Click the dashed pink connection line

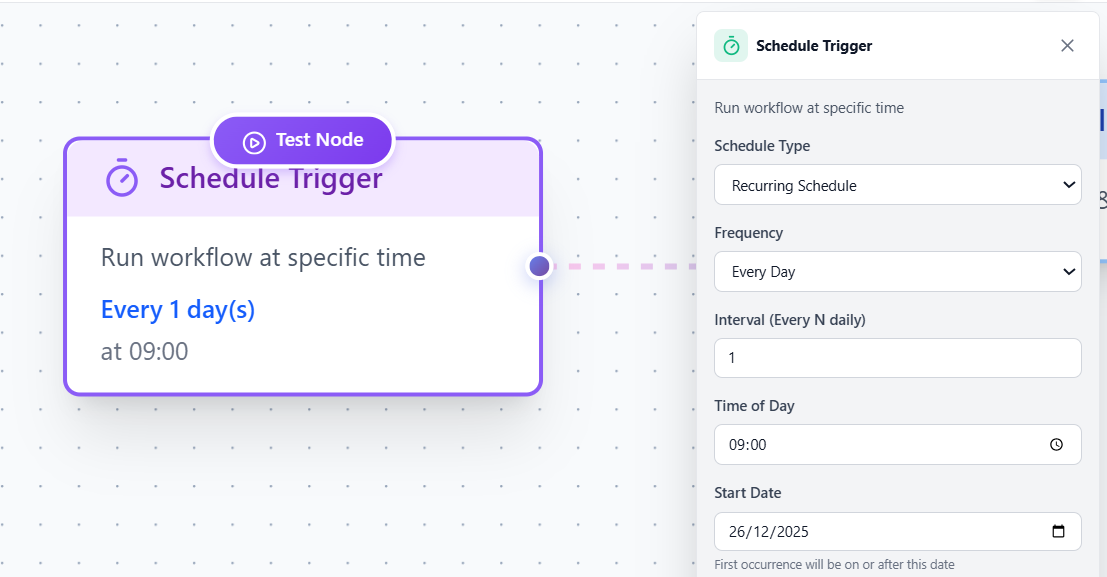625,267
